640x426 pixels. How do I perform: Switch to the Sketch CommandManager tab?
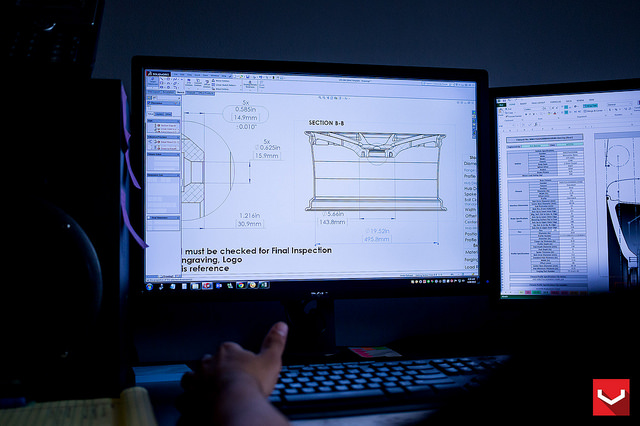tap(181, 92)
